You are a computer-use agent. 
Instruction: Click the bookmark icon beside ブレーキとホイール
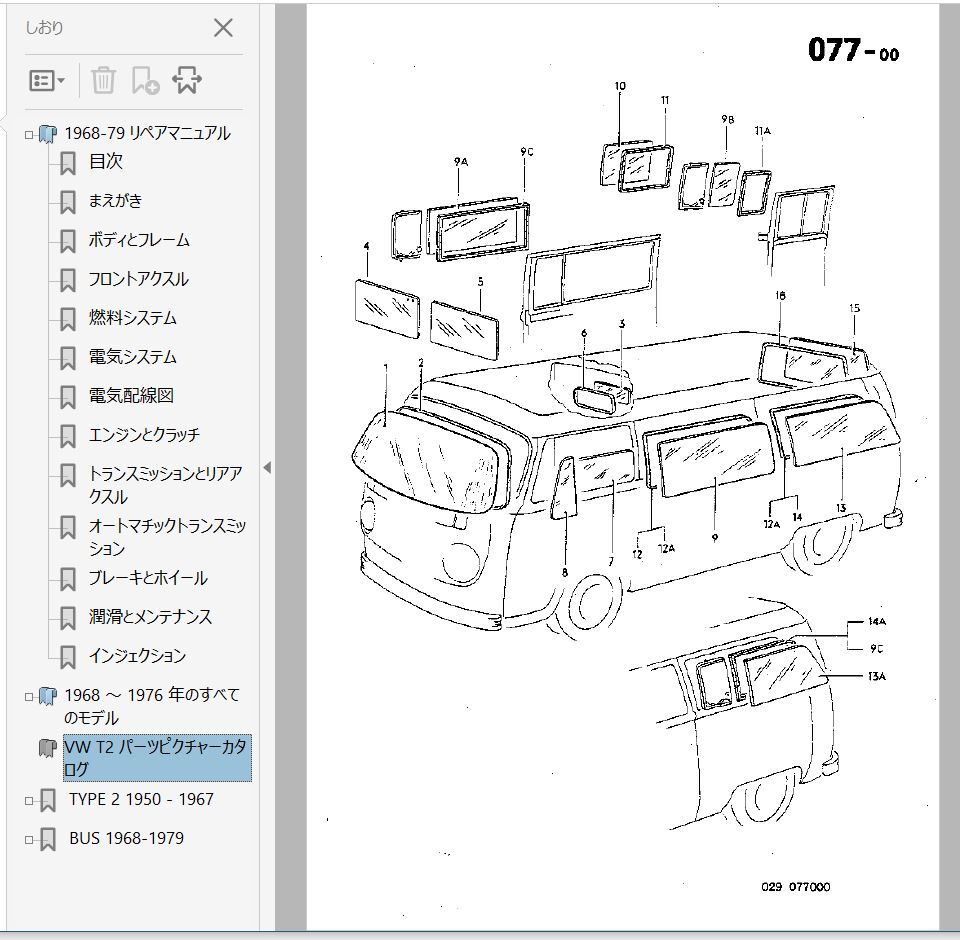point(67,580)
